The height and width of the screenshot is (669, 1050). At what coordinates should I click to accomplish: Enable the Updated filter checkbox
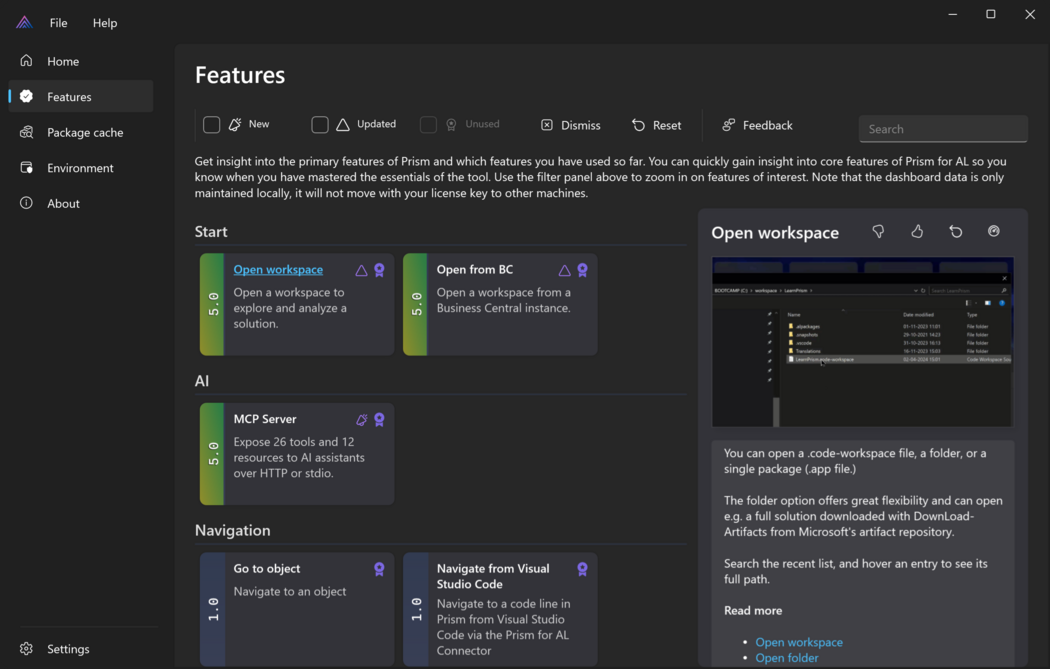click(x=320, y=125)
